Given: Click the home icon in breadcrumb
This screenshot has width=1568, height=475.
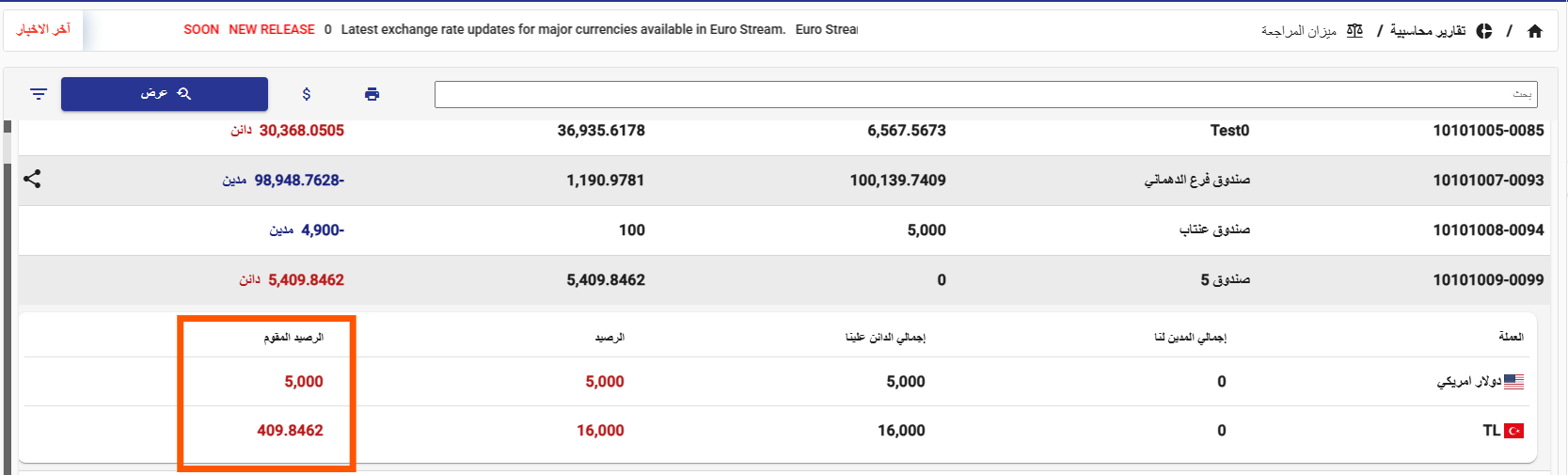Looking at the screenshot, I should click(1535, 31).
